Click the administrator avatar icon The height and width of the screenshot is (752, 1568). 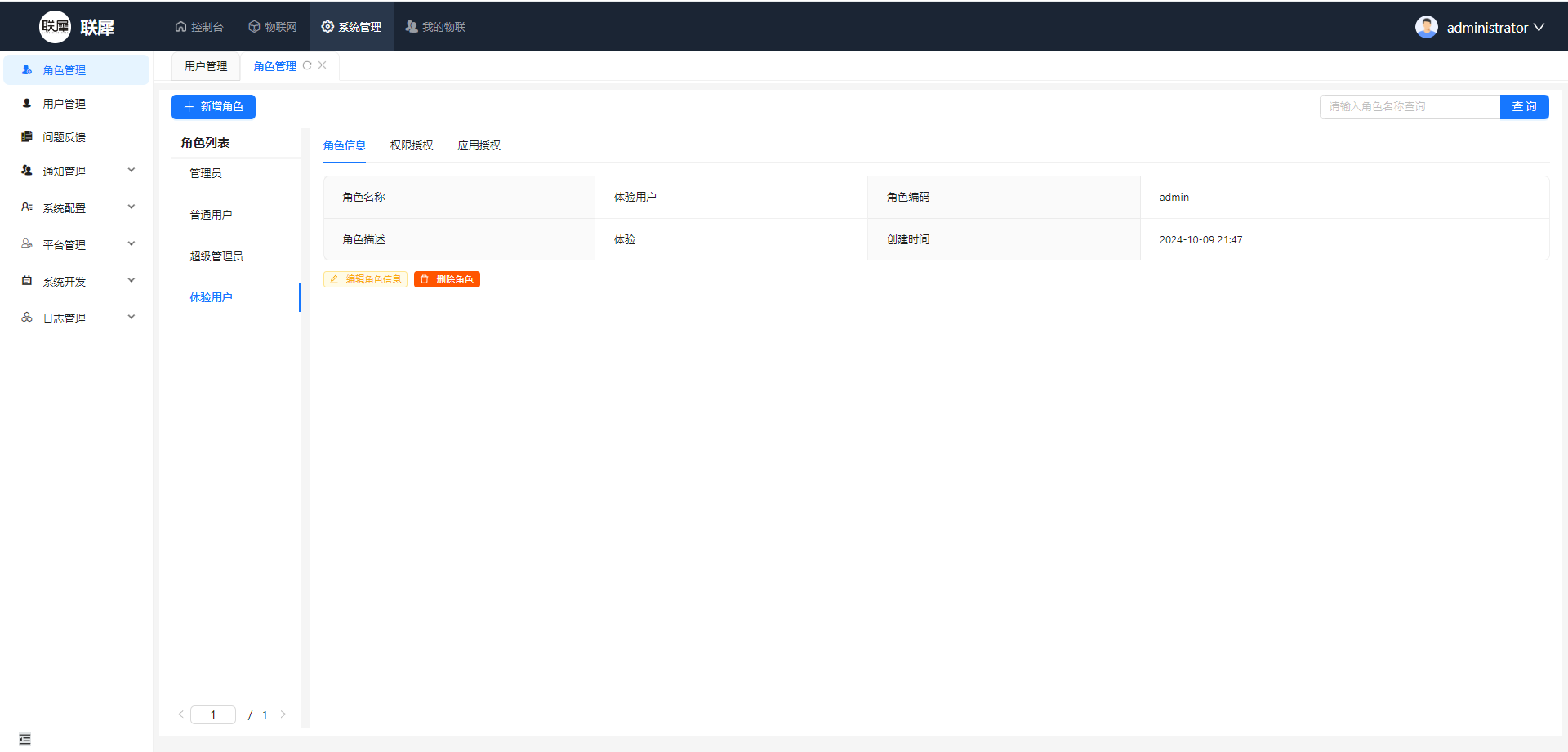coord(1426,27)
